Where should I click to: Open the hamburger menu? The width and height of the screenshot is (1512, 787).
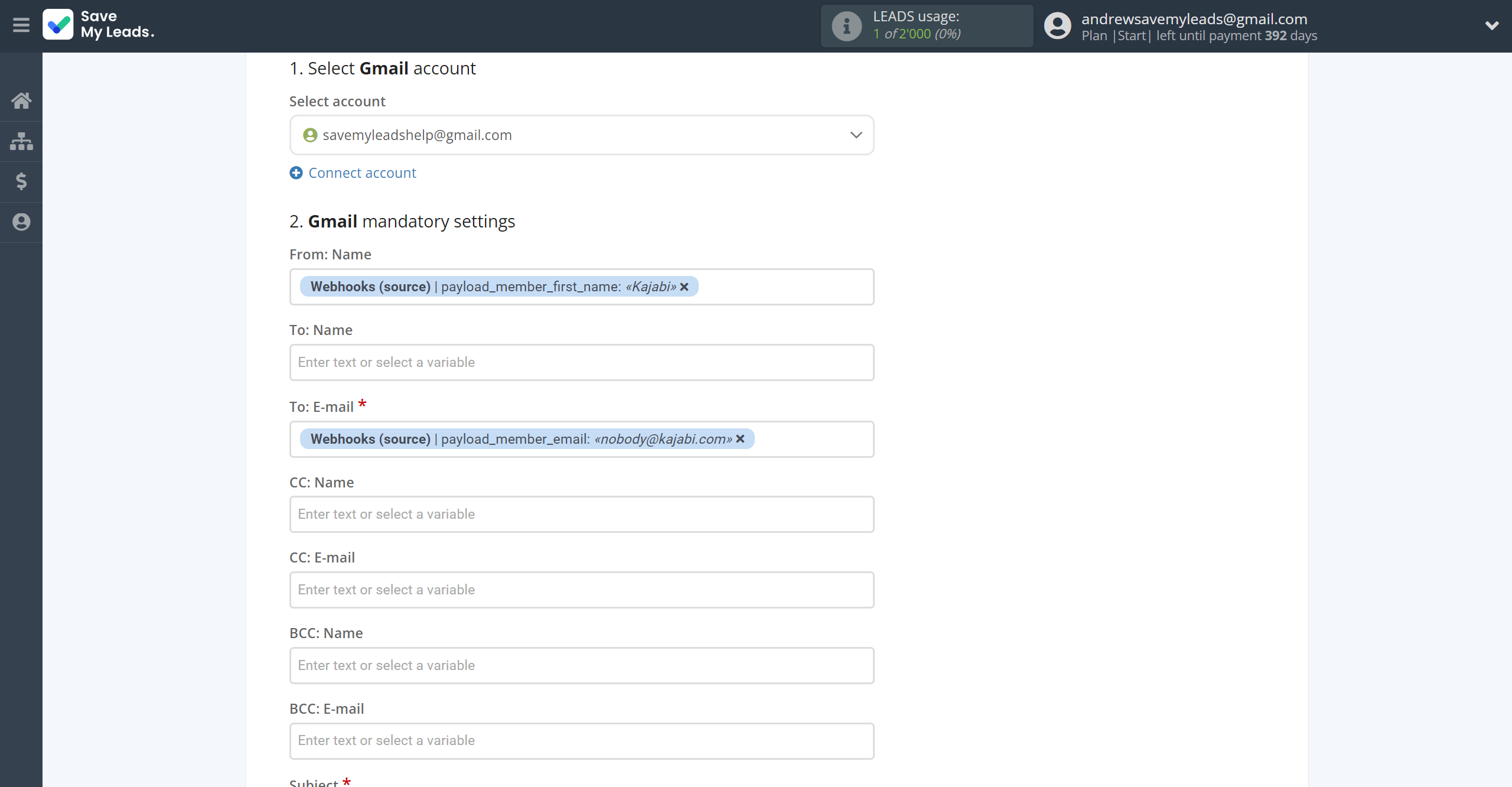pos(21,25)
